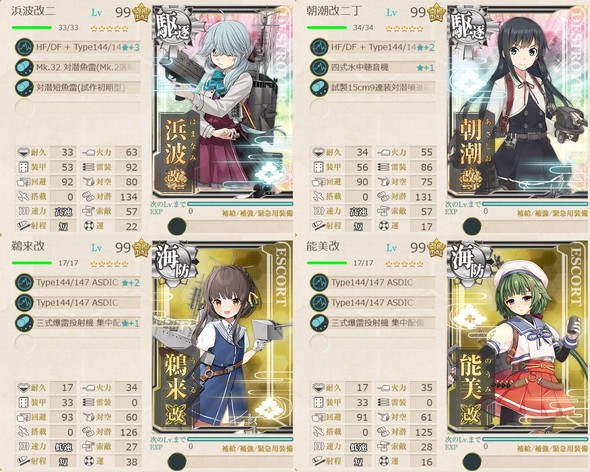The width and height of the screenshot is (590, 472).
Task: Click Noumi's reinforcement expansion slot circle
Action: pos(472,461)
